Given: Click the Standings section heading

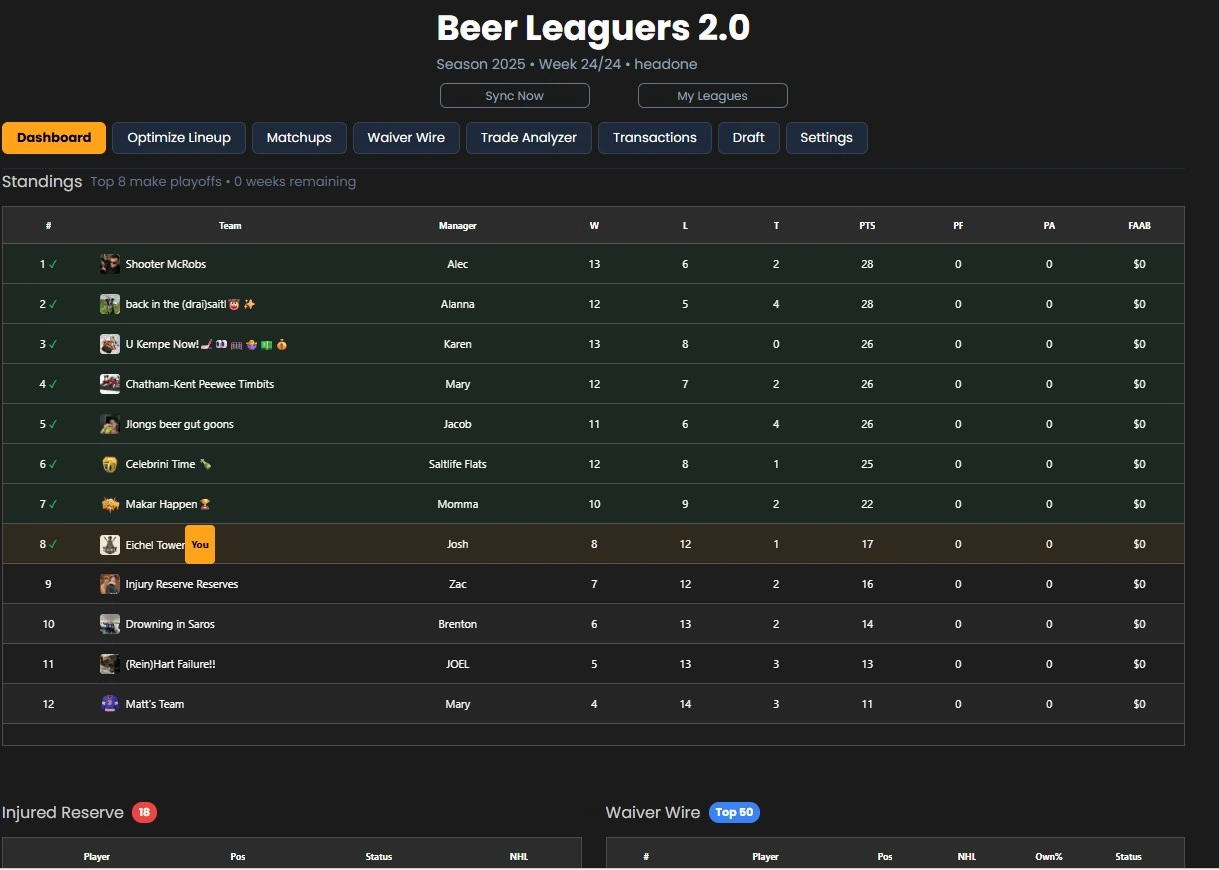Looking at the screenshot, I should (x=42, y=182).
